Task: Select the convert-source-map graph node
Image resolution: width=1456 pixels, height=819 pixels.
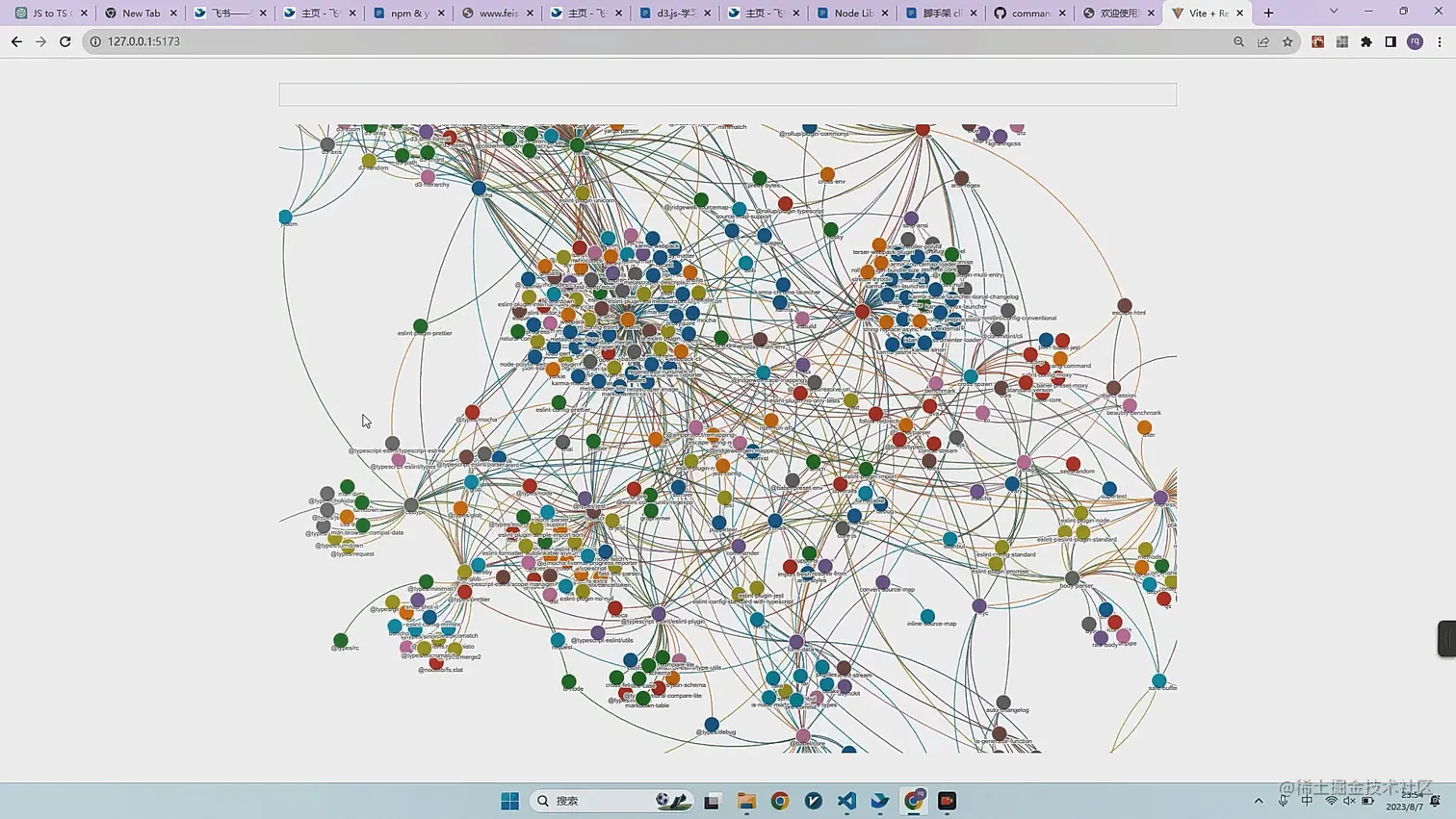Action: pos(883,582)
